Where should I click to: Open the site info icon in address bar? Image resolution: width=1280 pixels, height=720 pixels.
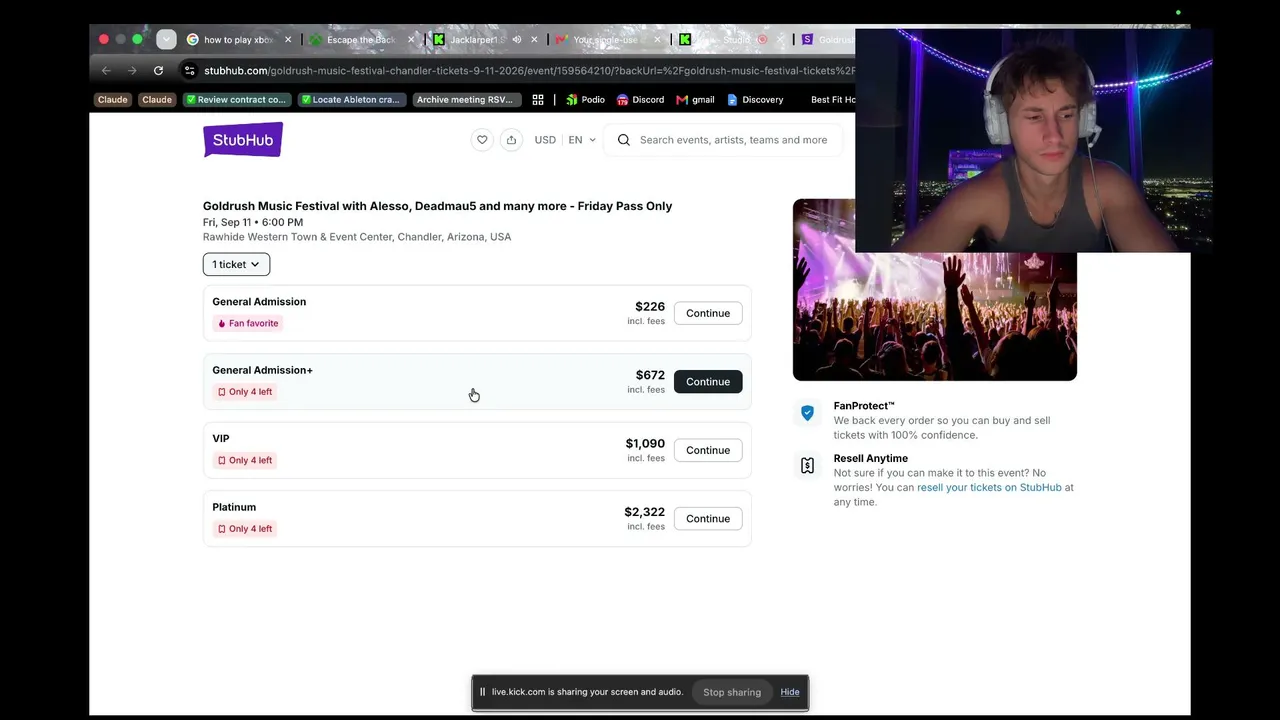point(190,70)
